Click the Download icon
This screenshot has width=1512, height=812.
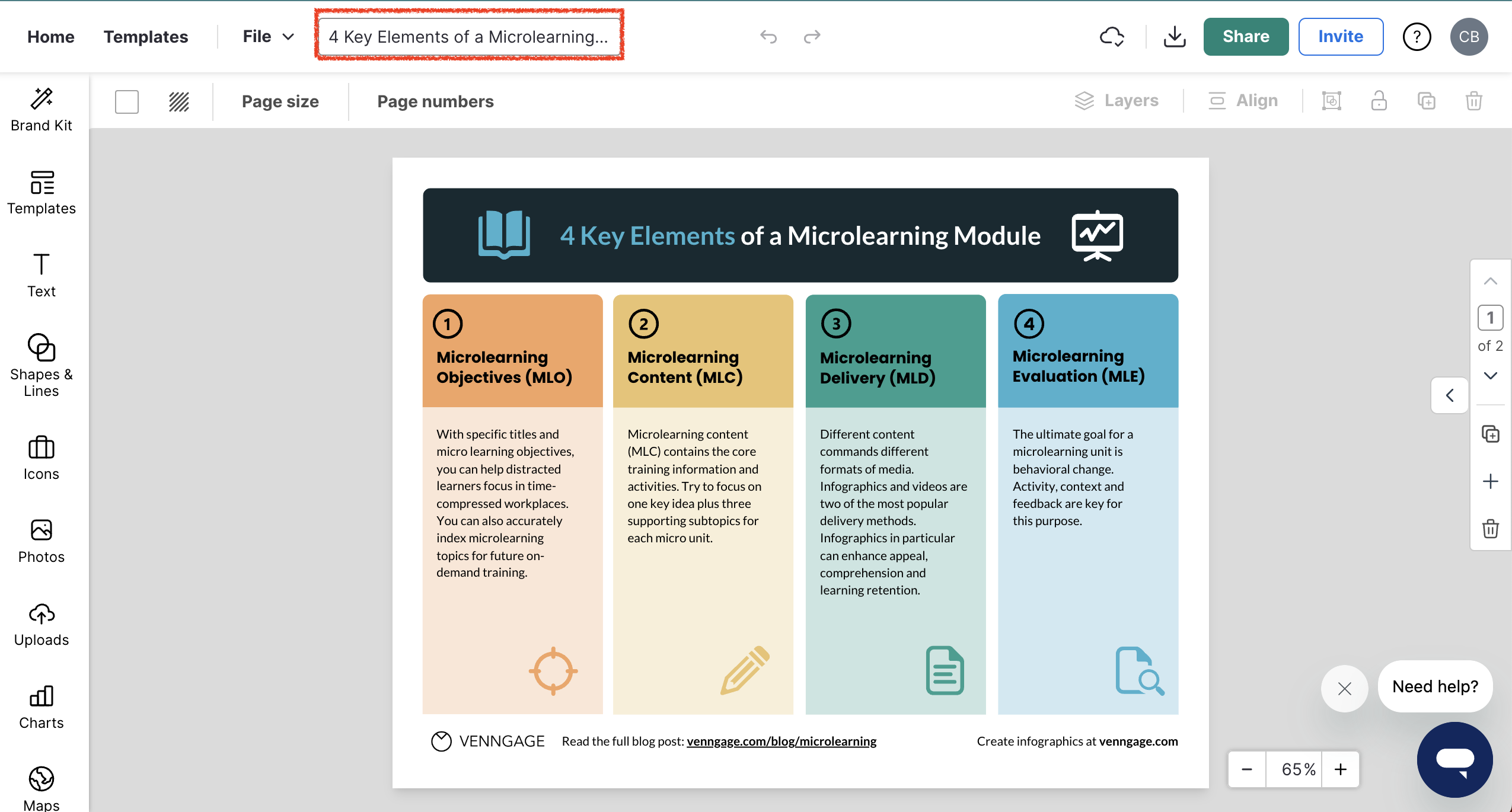point(1175,36)
